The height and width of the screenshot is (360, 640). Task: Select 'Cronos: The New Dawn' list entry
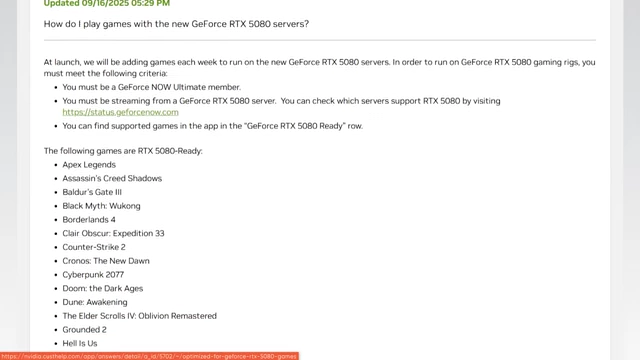point(106,261)
